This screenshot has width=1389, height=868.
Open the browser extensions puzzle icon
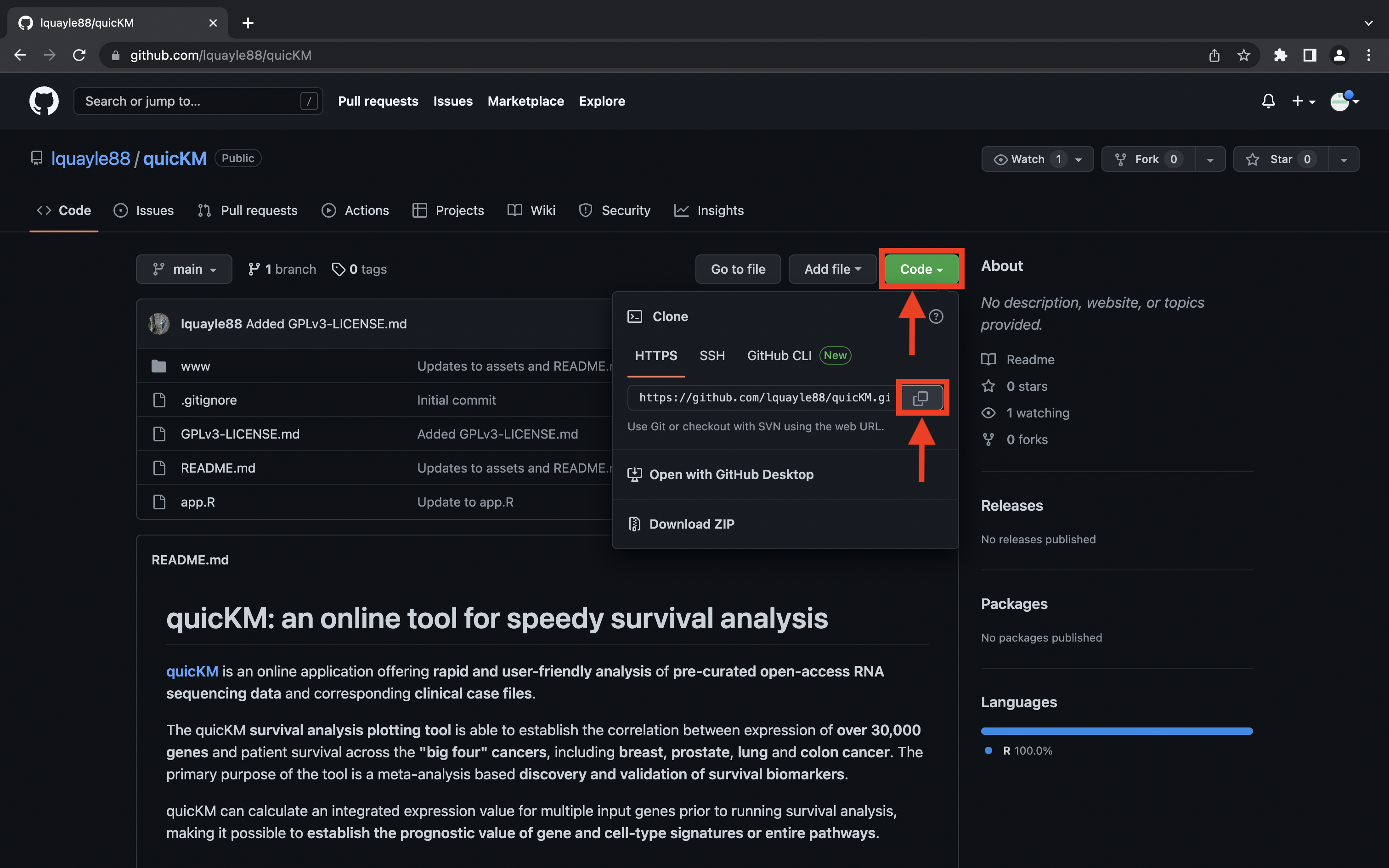[x=1280, y=55]
